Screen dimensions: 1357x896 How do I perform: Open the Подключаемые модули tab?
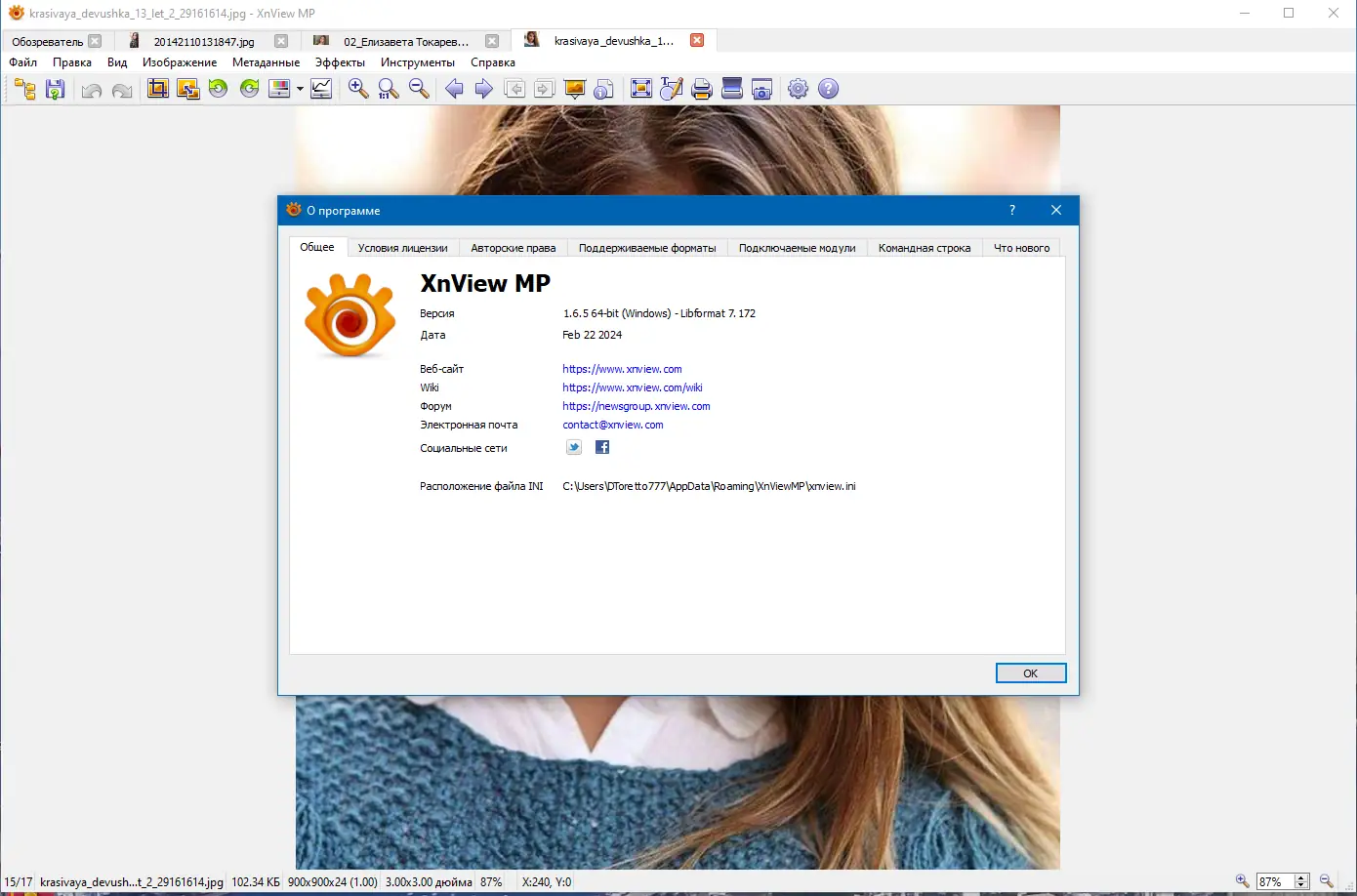pos(798,248)
